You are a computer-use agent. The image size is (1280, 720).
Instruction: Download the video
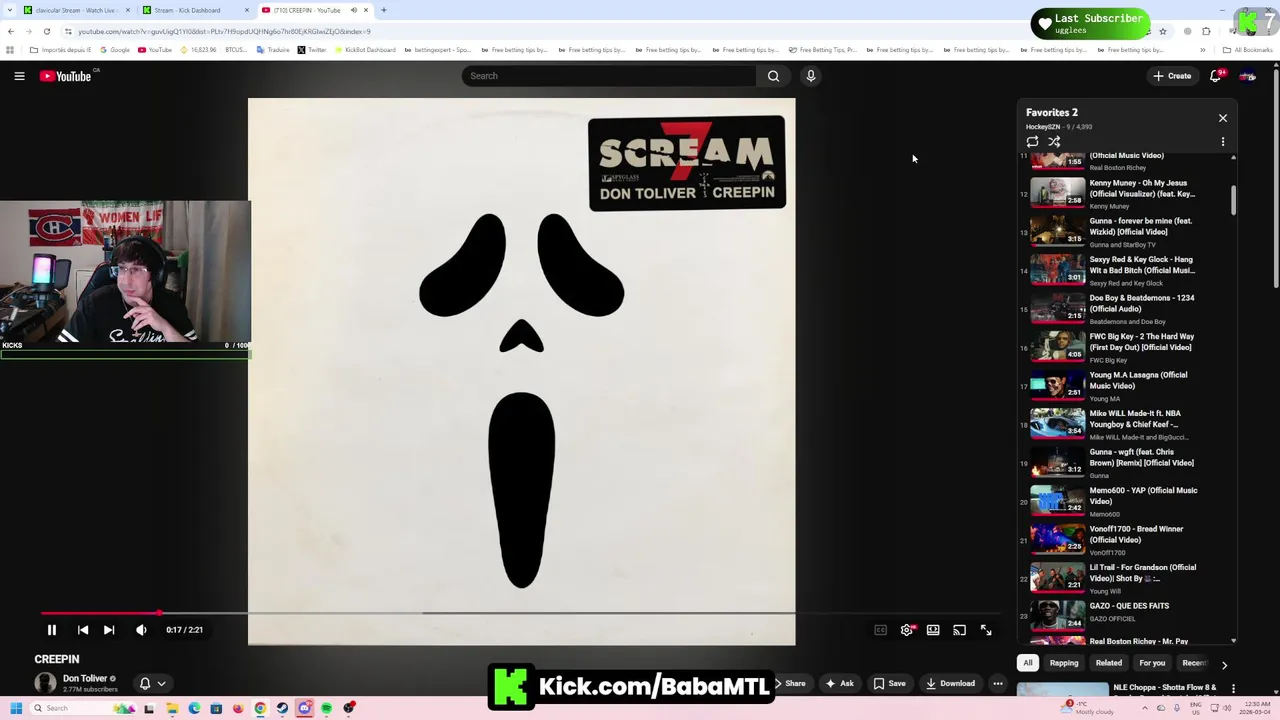click(950, 684)
